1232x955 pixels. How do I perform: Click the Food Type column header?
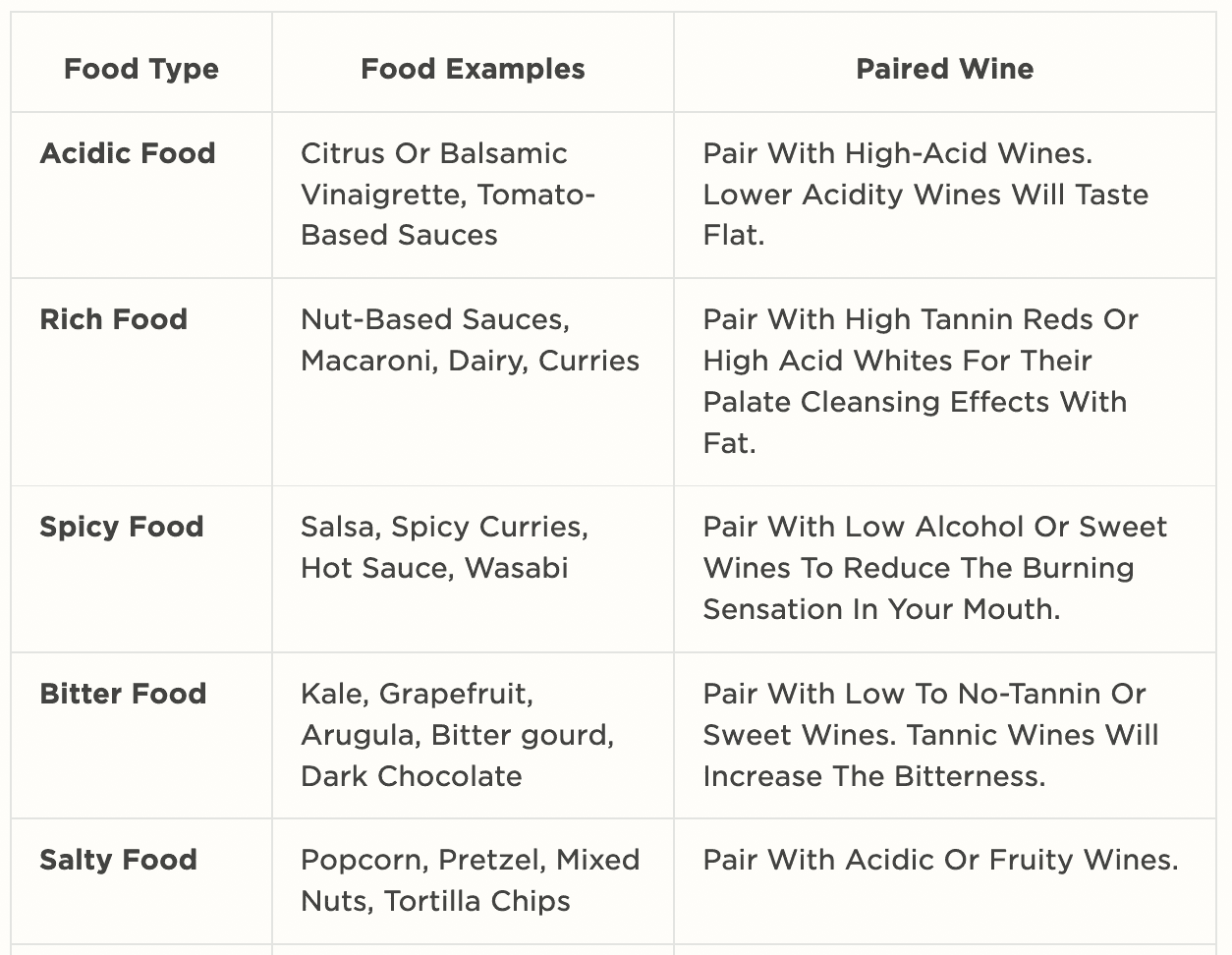click(x=141, y=69)
